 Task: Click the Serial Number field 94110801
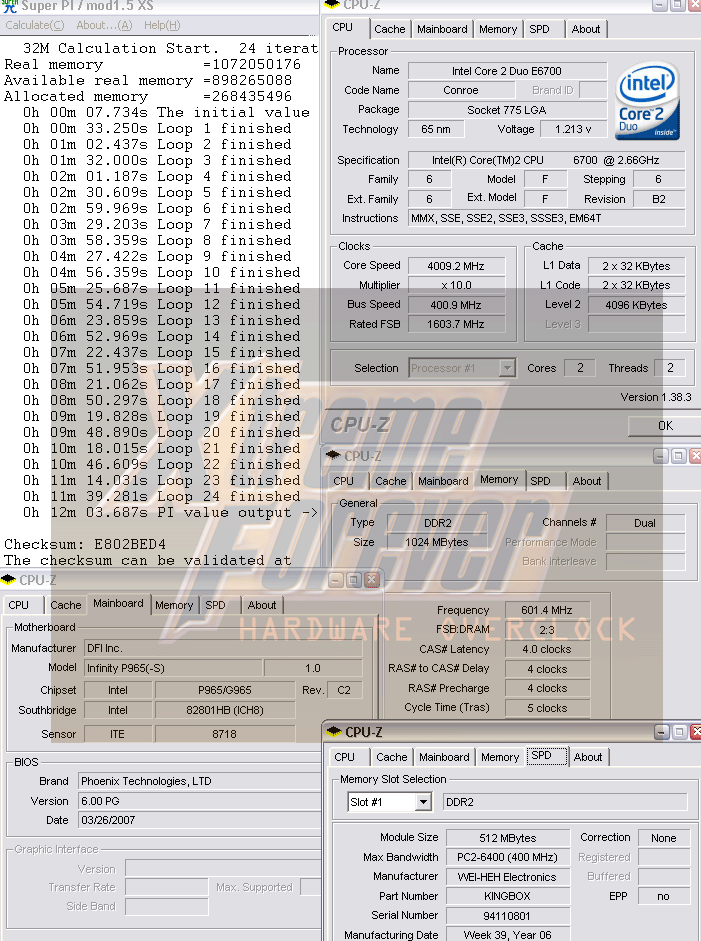[508, 916]
